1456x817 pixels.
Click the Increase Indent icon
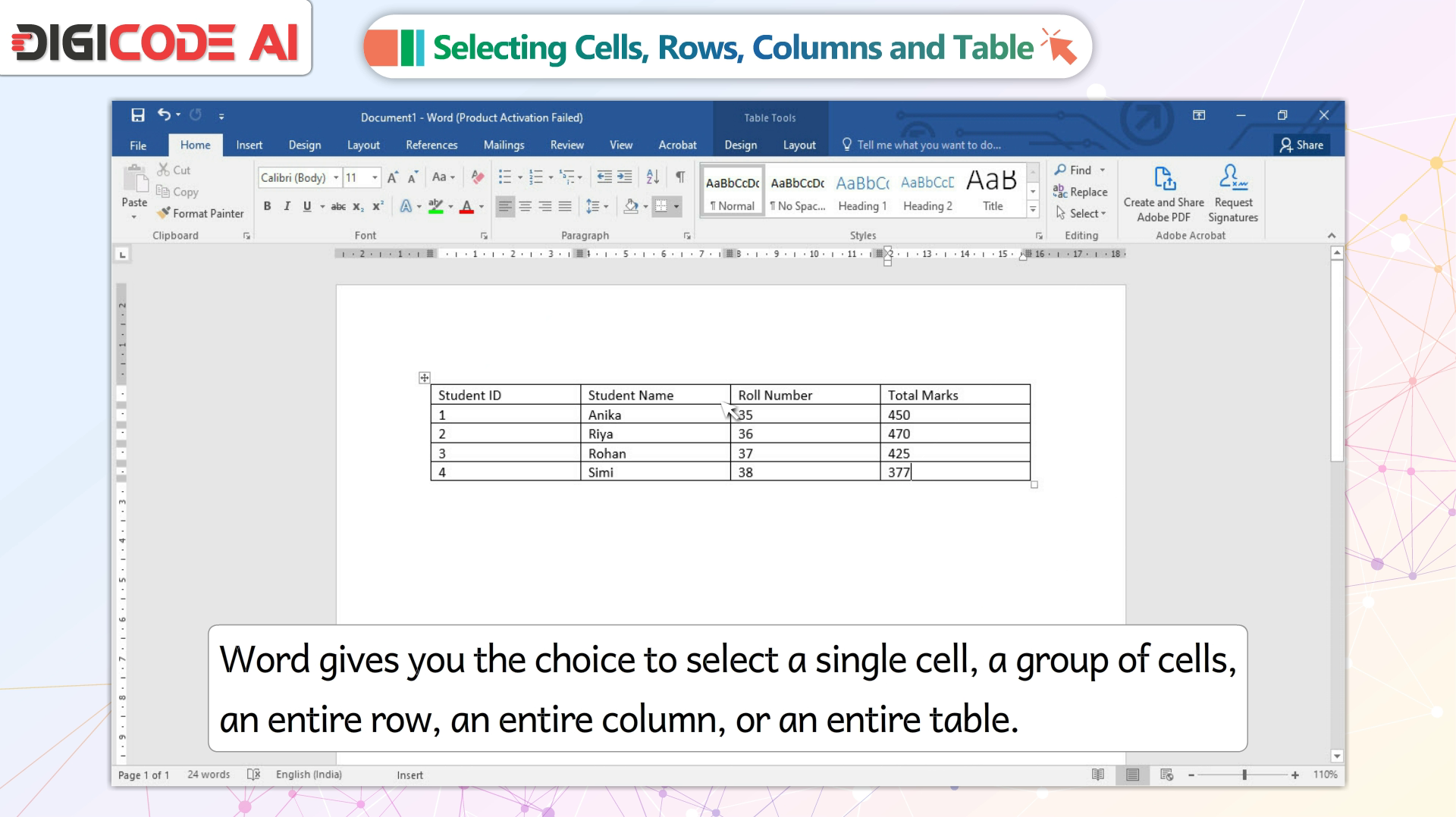[624, 177]
